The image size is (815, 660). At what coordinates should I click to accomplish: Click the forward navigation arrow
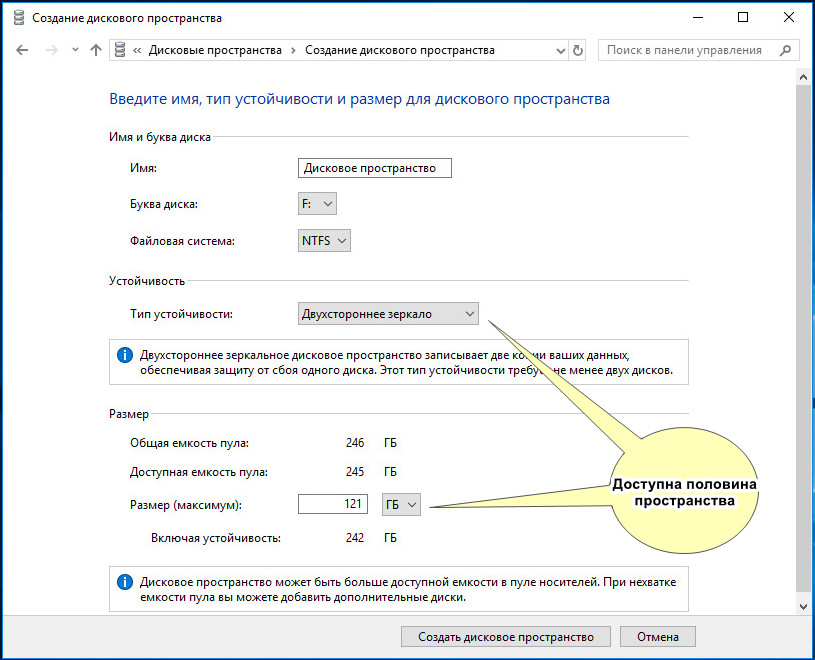pyautogui.click(x=51, y=50)
